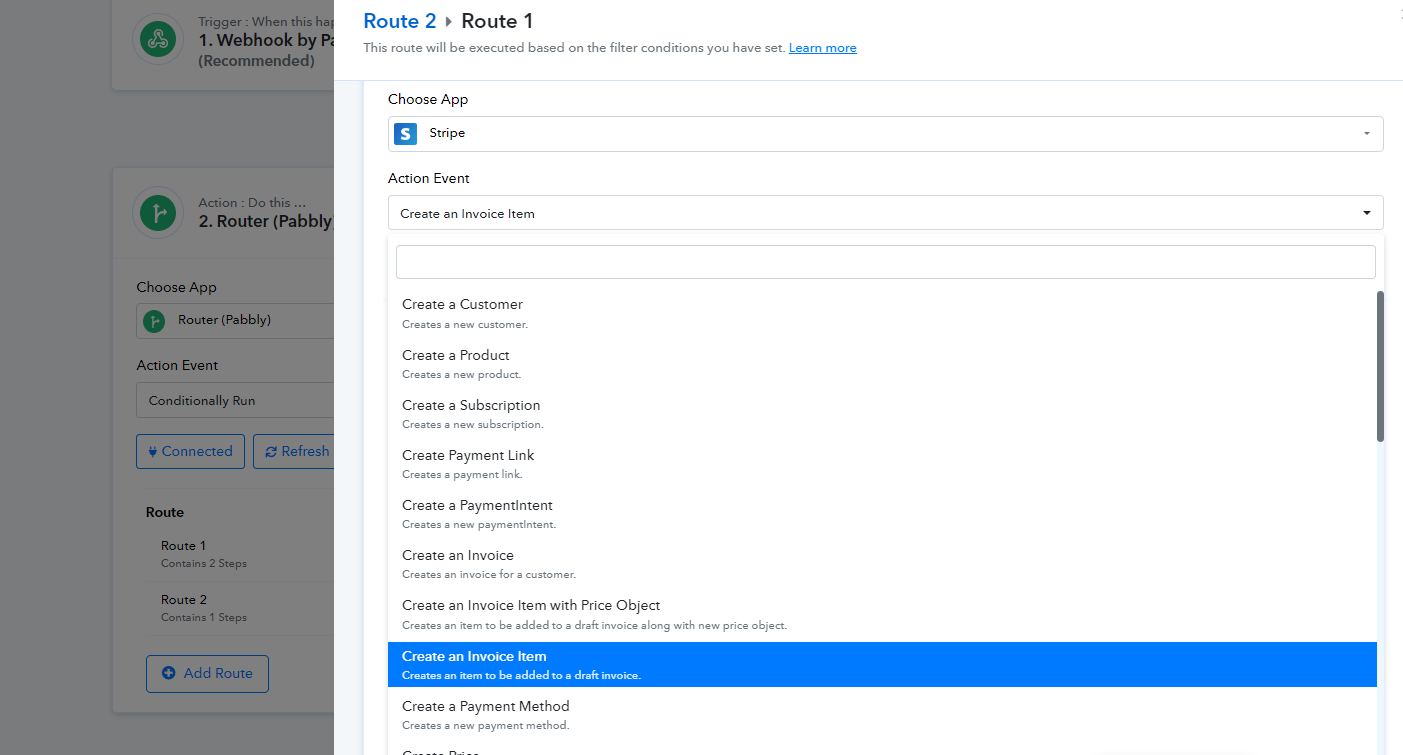Click the Stripe app logo icon

pos(405,134)
